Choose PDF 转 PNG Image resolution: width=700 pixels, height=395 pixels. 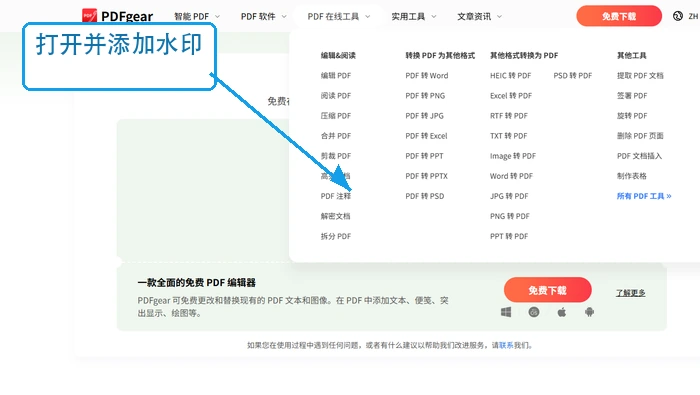pyautogui.click(x=425, y=96)
